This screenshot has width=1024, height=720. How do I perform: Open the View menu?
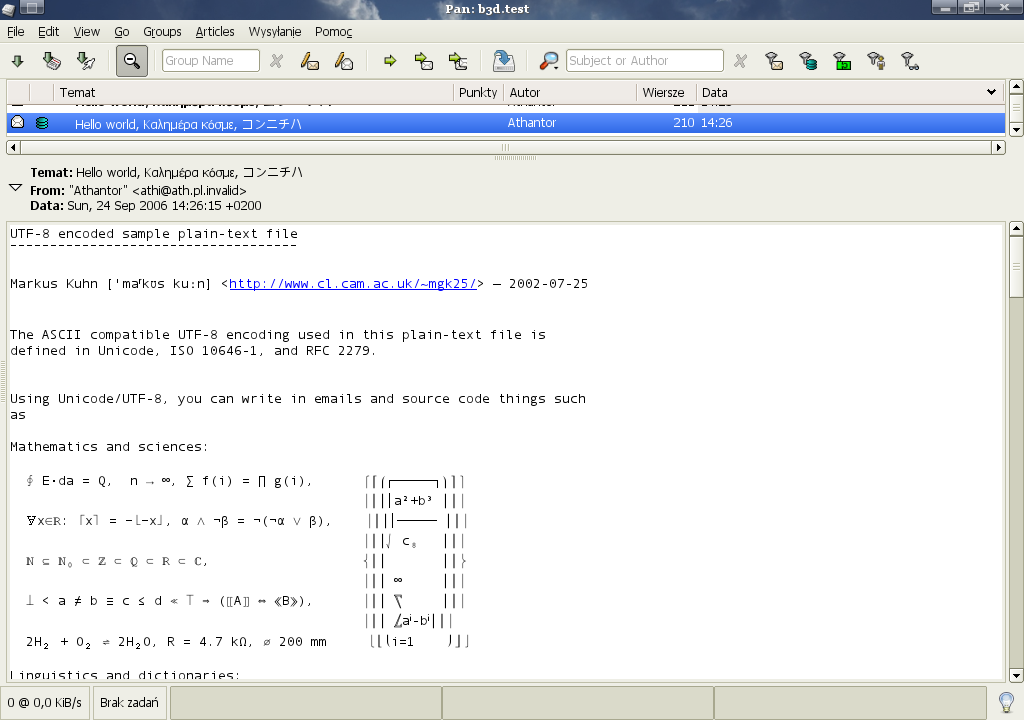(x=86, y=31)
